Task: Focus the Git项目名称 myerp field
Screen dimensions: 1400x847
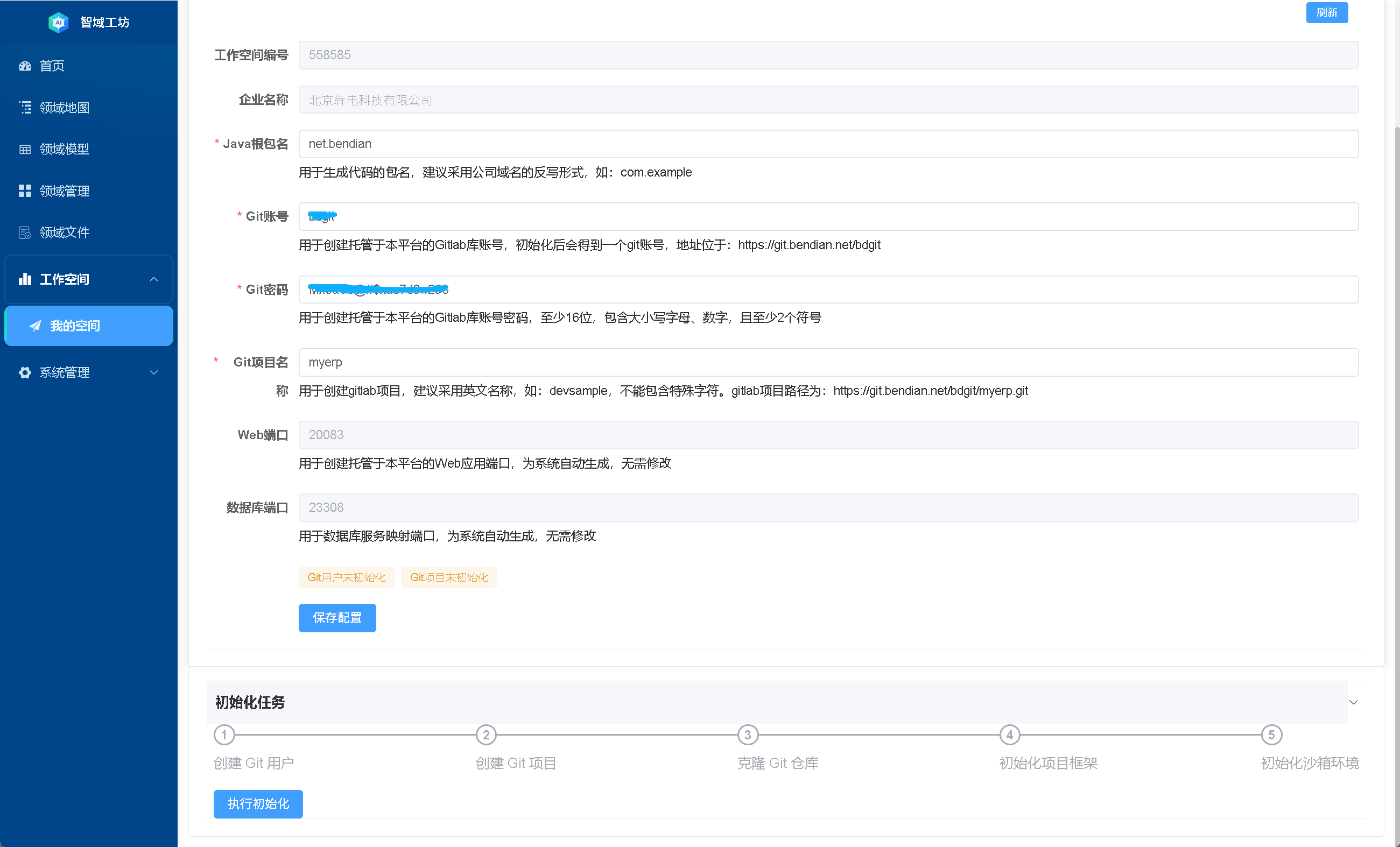Action: click(x=828, y=363)
